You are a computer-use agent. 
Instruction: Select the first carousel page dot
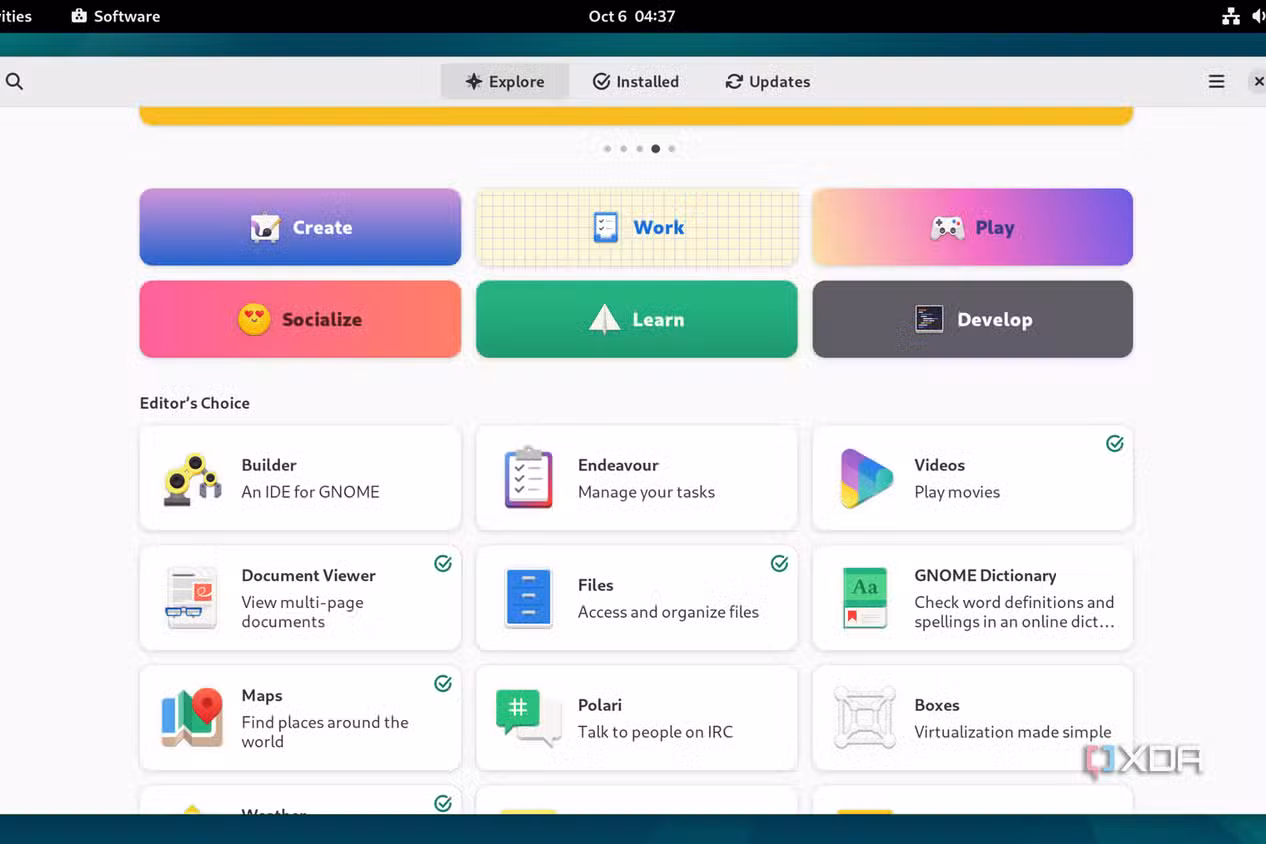607,148
